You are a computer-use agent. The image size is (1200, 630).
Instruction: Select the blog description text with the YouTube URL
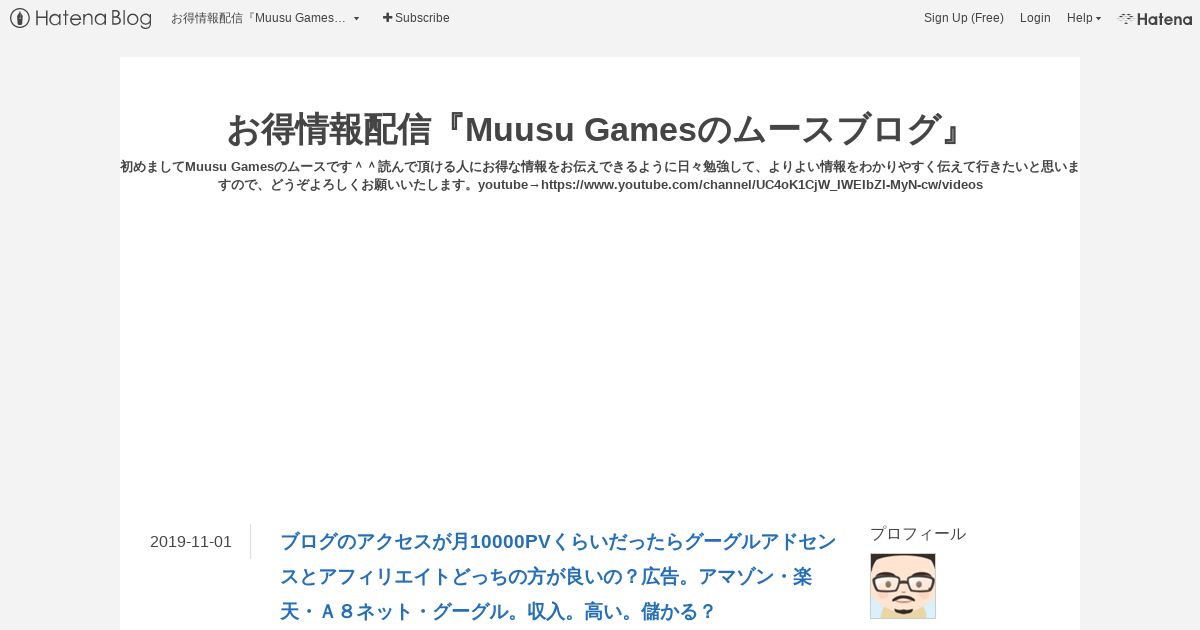(600, 175)
